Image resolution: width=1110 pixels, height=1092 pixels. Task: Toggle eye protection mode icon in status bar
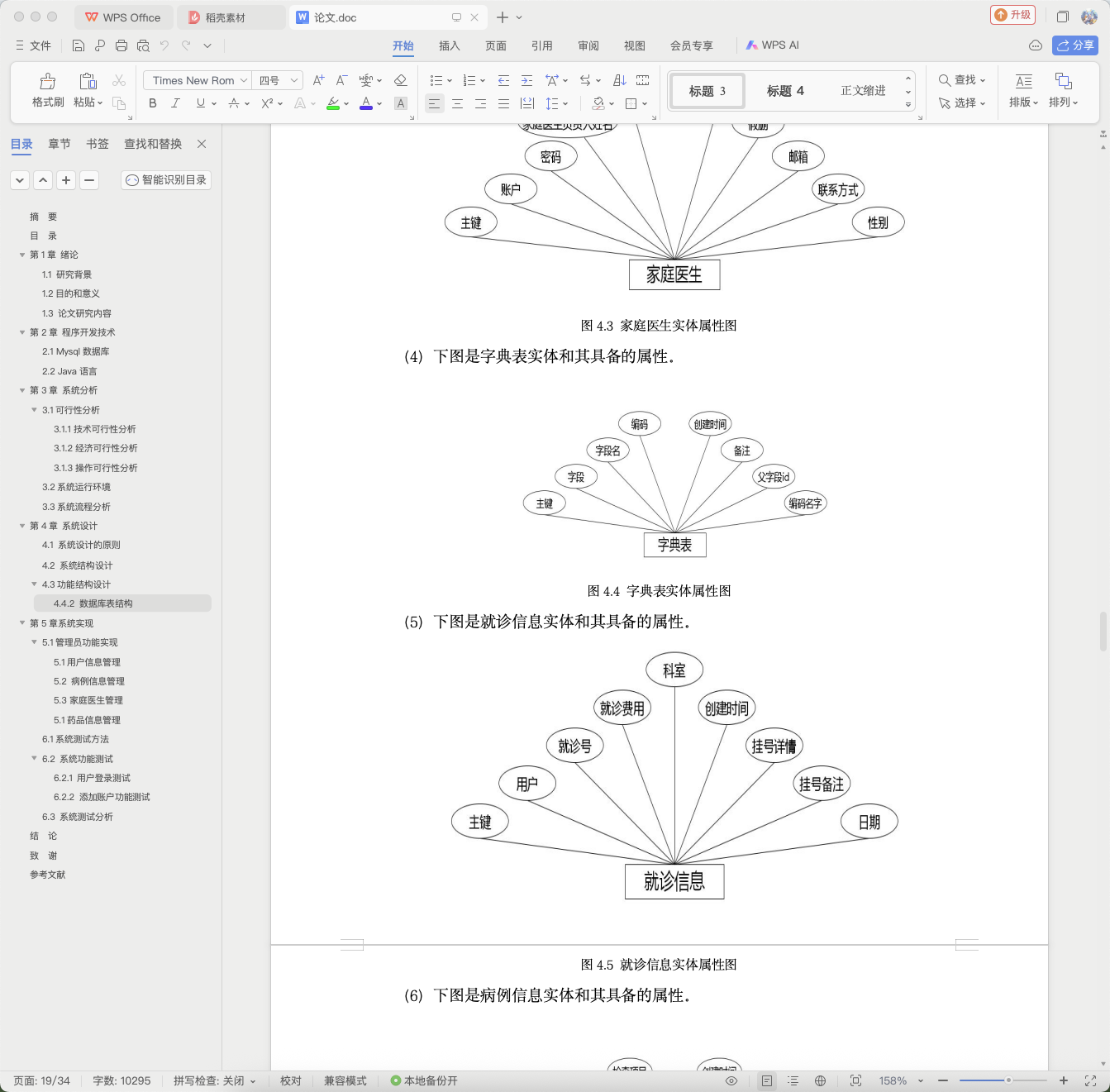(731, 1080)
